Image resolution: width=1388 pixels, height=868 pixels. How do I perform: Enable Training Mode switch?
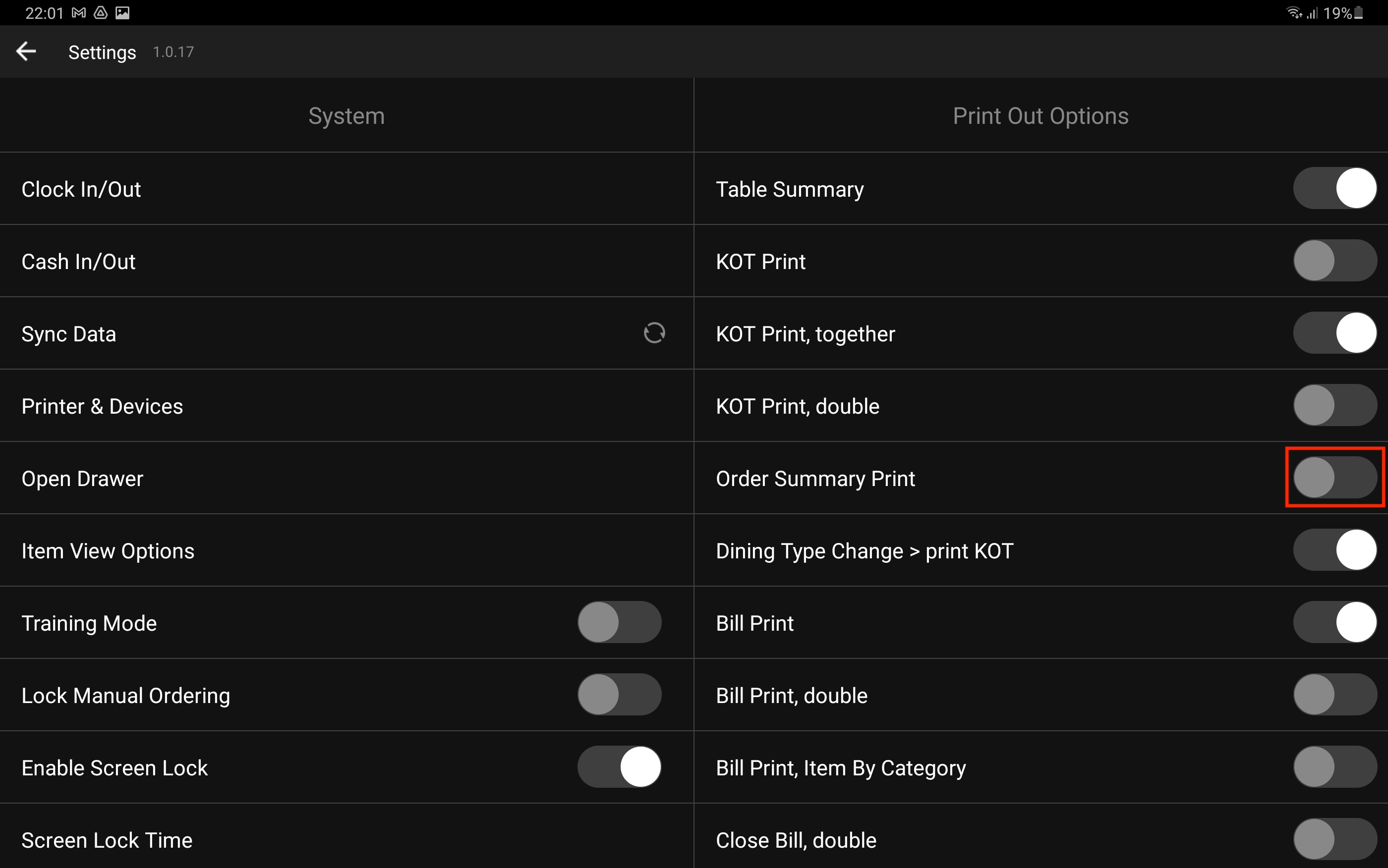(x=619, y=622)
